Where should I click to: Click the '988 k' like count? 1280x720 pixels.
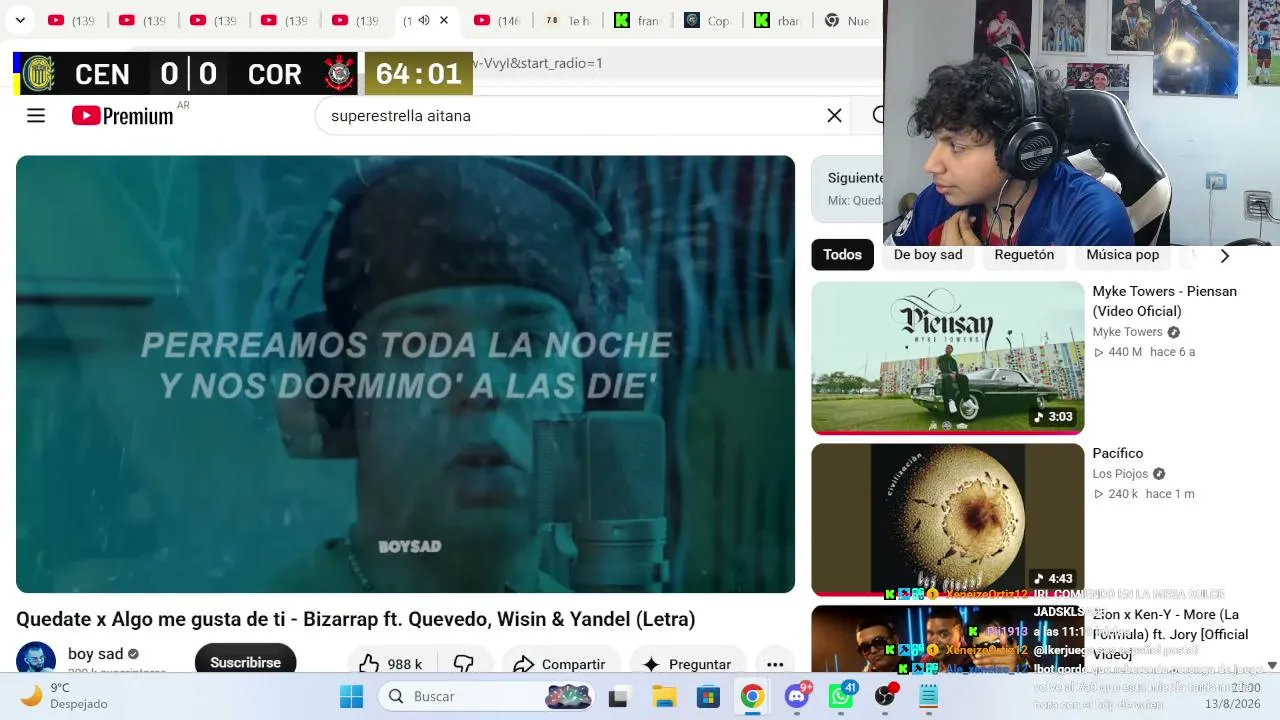pos(404,664)
